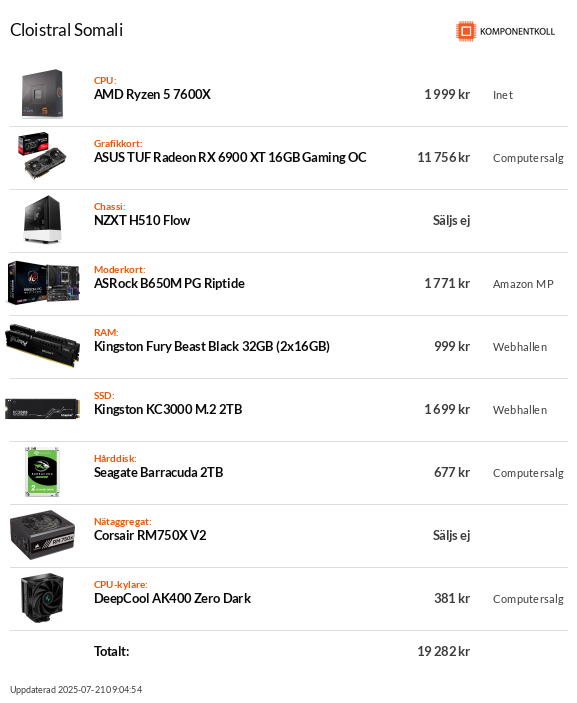Viewport: 577px width, 703px height.
Task: Open the AMD Ryzen 5 7600X product link
Action: coord(152,95)
